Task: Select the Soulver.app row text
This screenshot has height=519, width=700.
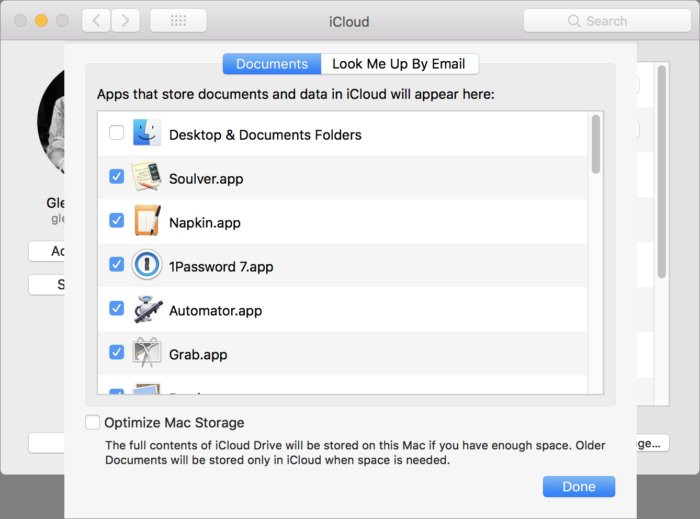Action: 206,179
